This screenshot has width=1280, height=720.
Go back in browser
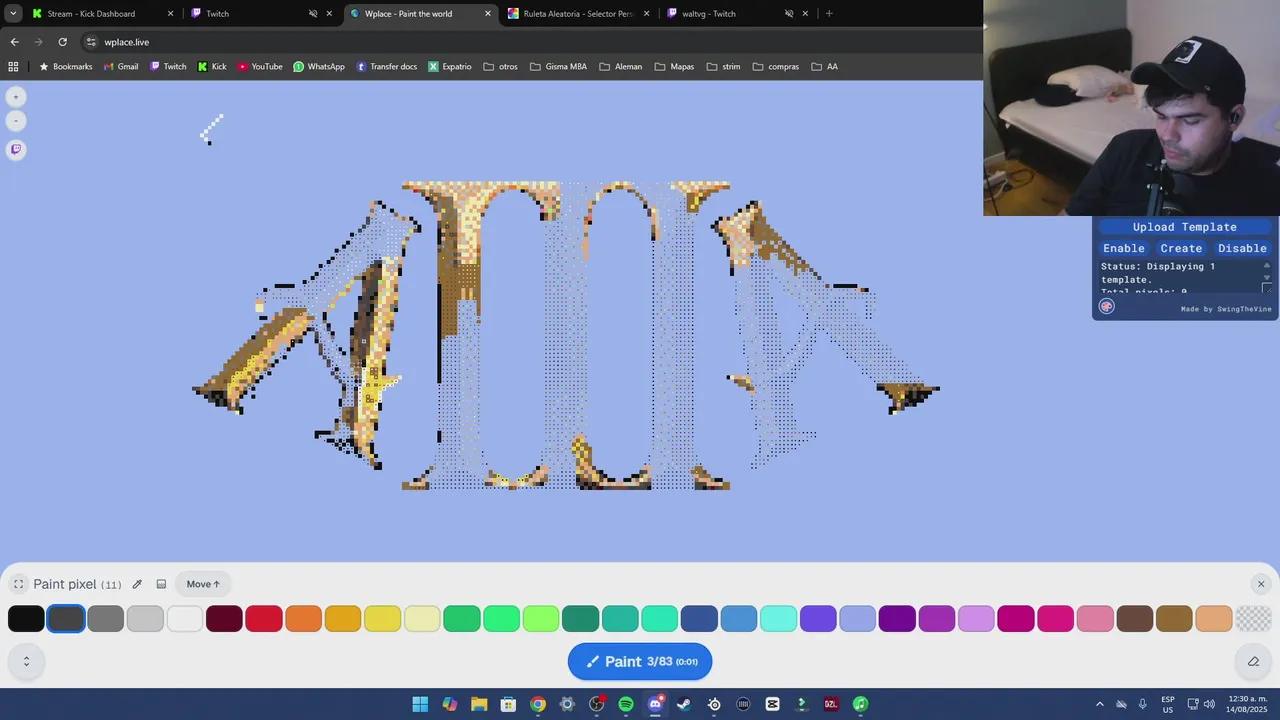tap(14, 42)
